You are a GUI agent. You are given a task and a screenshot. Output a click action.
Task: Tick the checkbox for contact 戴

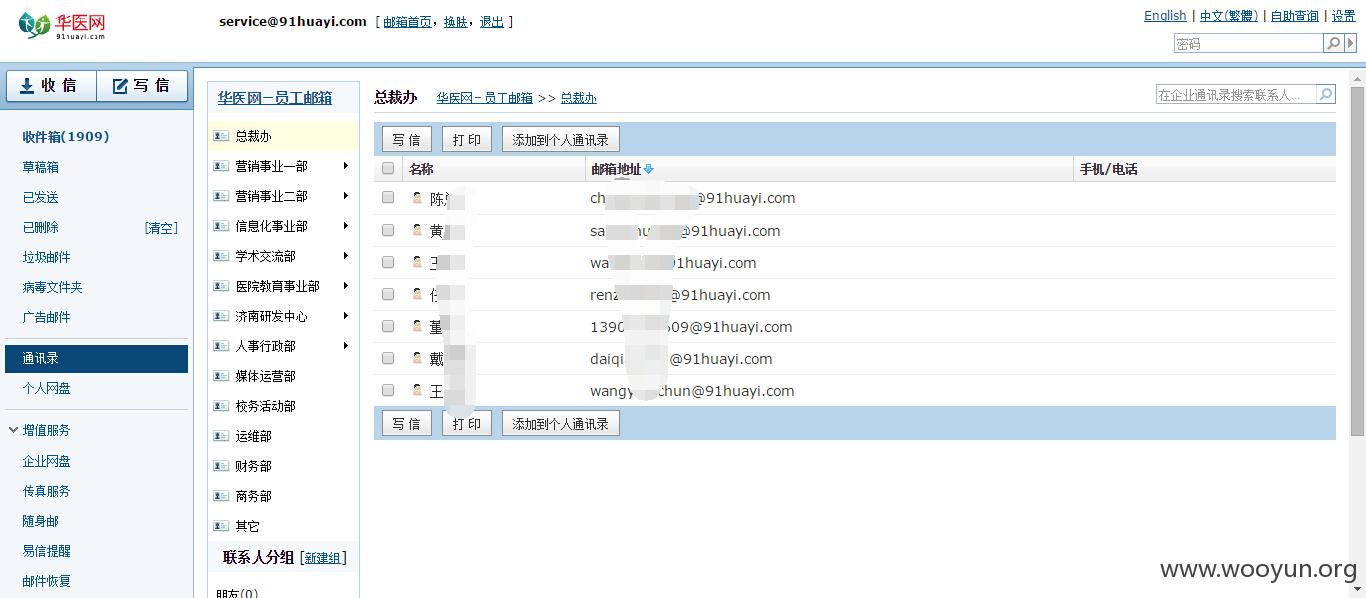pos(388,358)
